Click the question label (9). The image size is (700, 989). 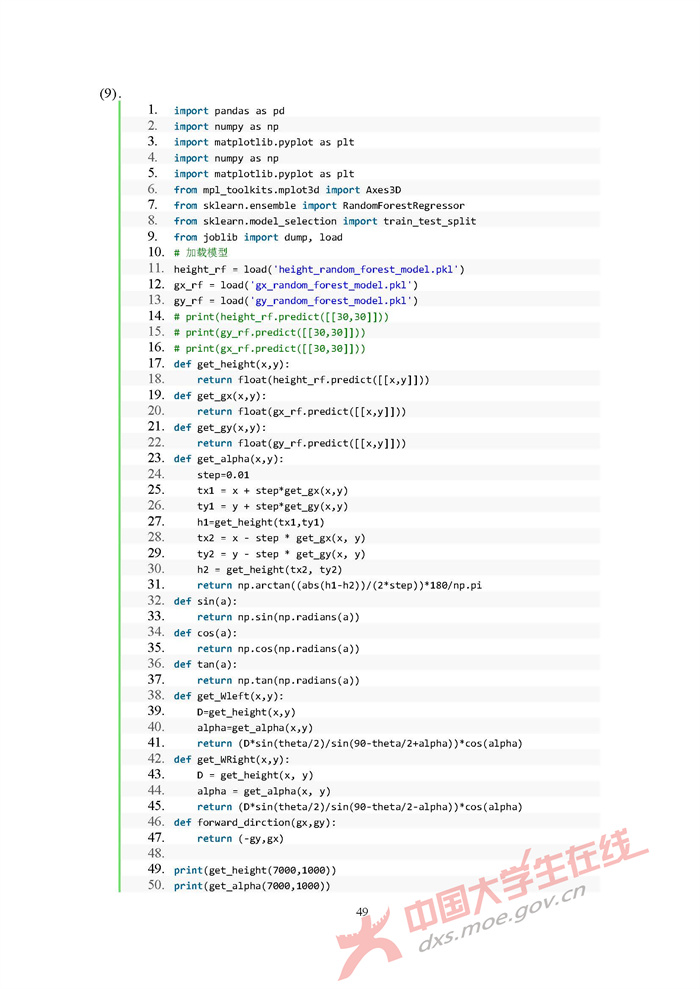click(x=109, y=94)
